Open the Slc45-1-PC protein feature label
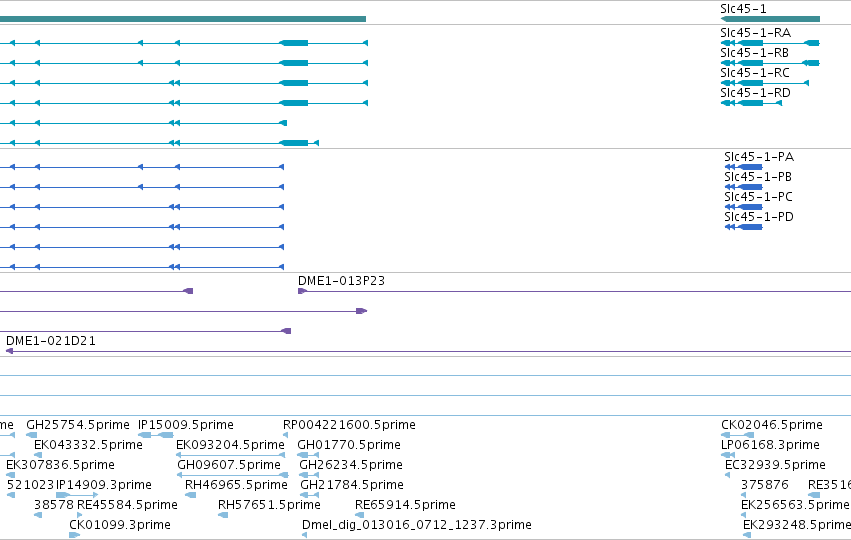The height and width of the screenshot is (540, 851). pos(758,197)
